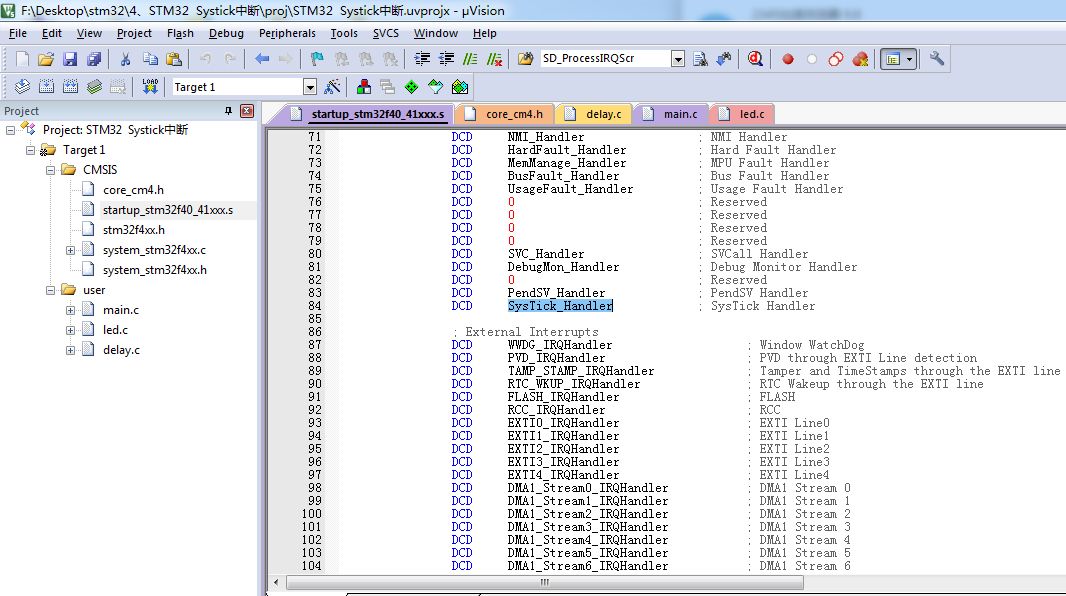Click the Kill All Breakpoints icon

click(860, 59)
